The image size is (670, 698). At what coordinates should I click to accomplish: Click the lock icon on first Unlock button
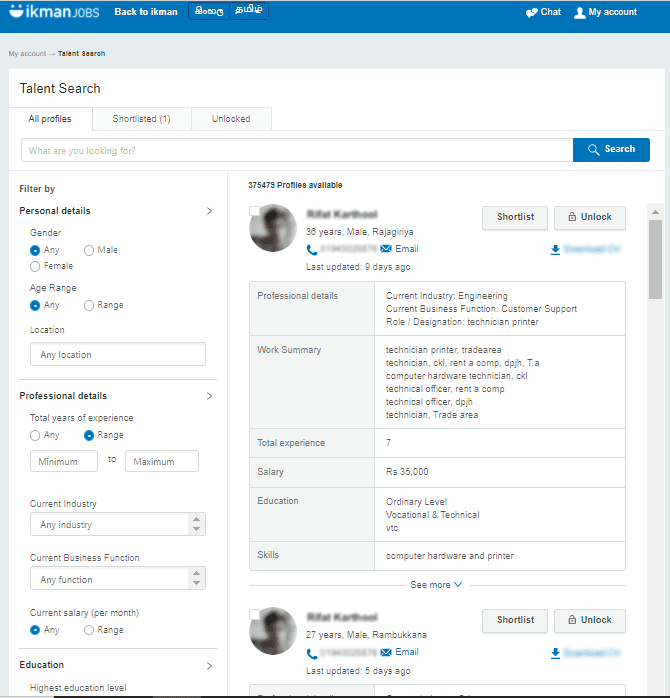coord(572,217)
